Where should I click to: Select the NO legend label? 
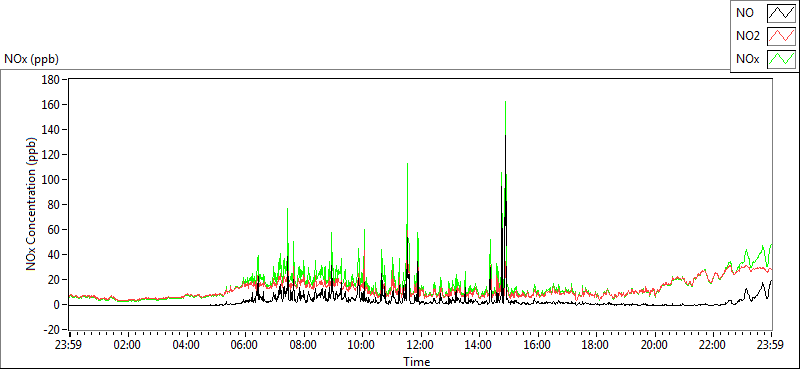coord(745,13)
